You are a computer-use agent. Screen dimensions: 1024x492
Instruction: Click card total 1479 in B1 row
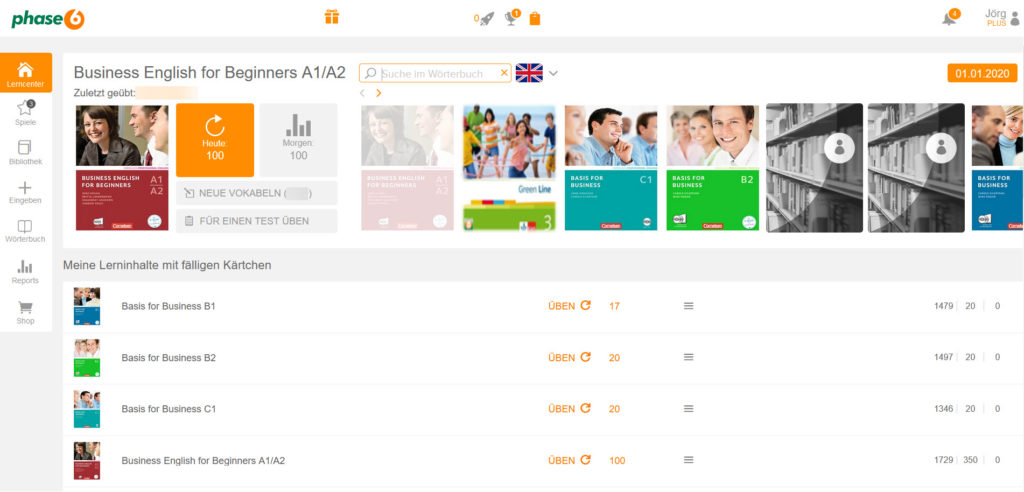[944, 306]
